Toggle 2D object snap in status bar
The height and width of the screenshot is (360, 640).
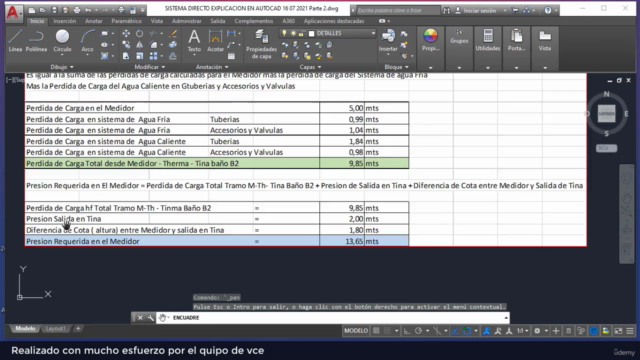click(x=467, y=331)
